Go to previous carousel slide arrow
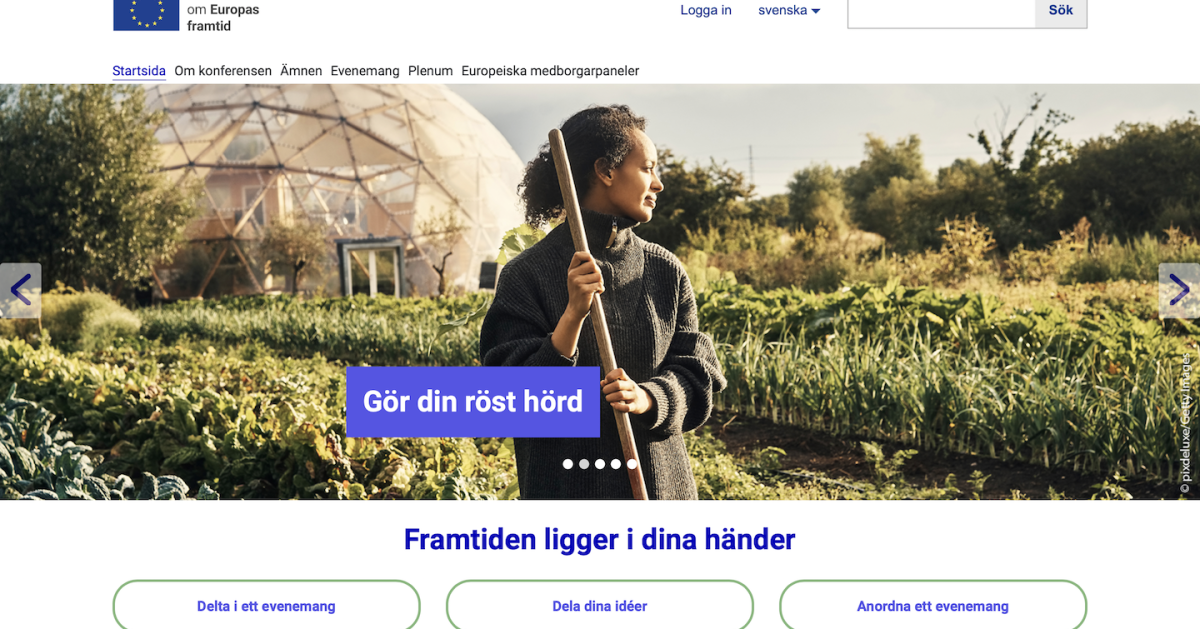Image resolution: width=1200 pixels, height=629 pixels. coord(20,291)
